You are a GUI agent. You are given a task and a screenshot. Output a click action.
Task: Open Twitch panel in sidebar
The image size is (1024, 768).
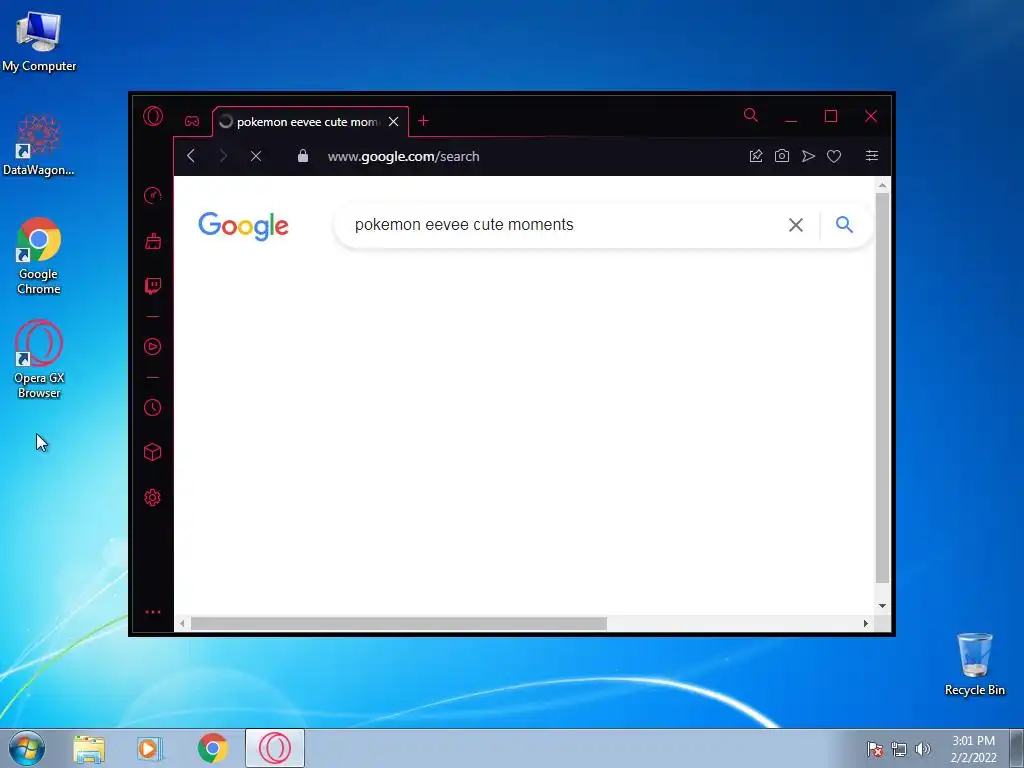153,286
